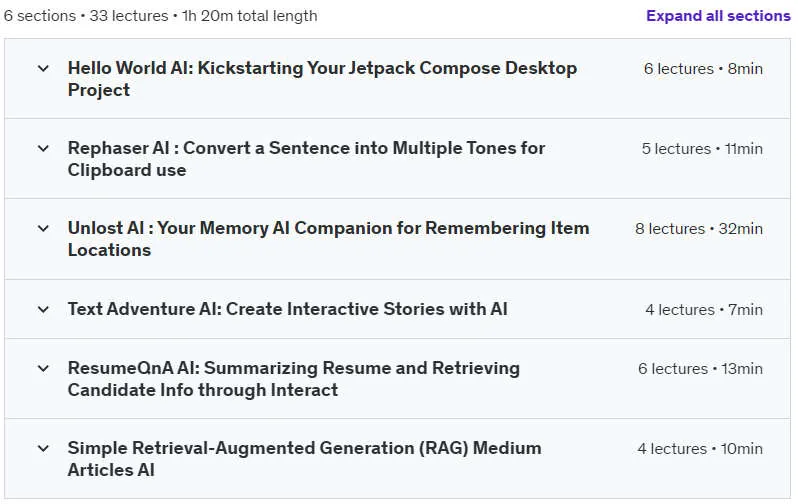Open the Hello World AI section title
The width and height of the screenshot is (798, 504).
[x=322, y=79]
